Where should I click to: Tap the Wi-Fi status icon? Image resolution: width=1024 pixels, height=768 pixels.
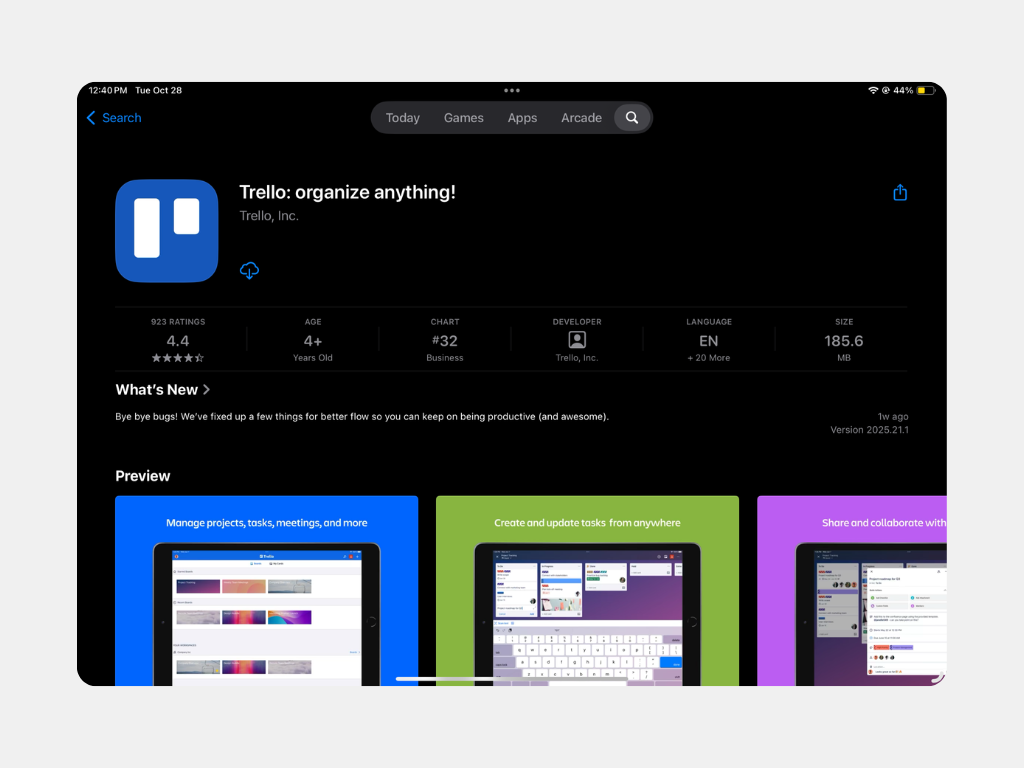(x=872, y=90)
